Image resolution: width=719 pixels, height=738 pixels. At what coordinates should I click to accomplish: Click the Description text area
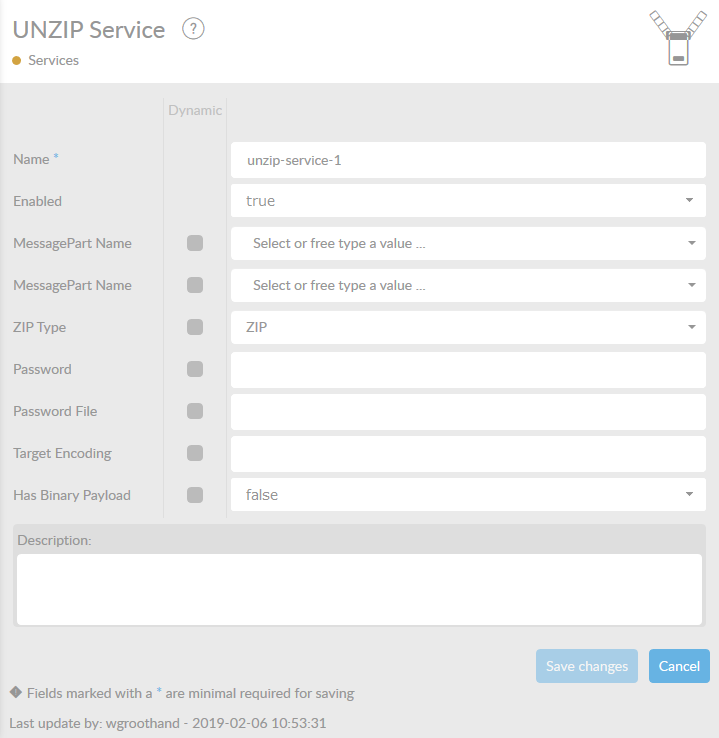point(359,589)
